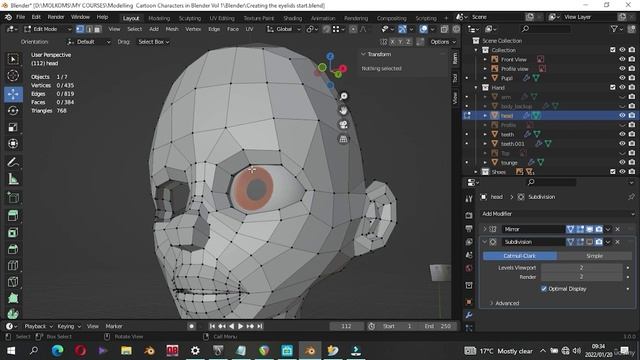Open the Options dropdown
The width and height of the screenshot is (640, 360).
point(442,42)
